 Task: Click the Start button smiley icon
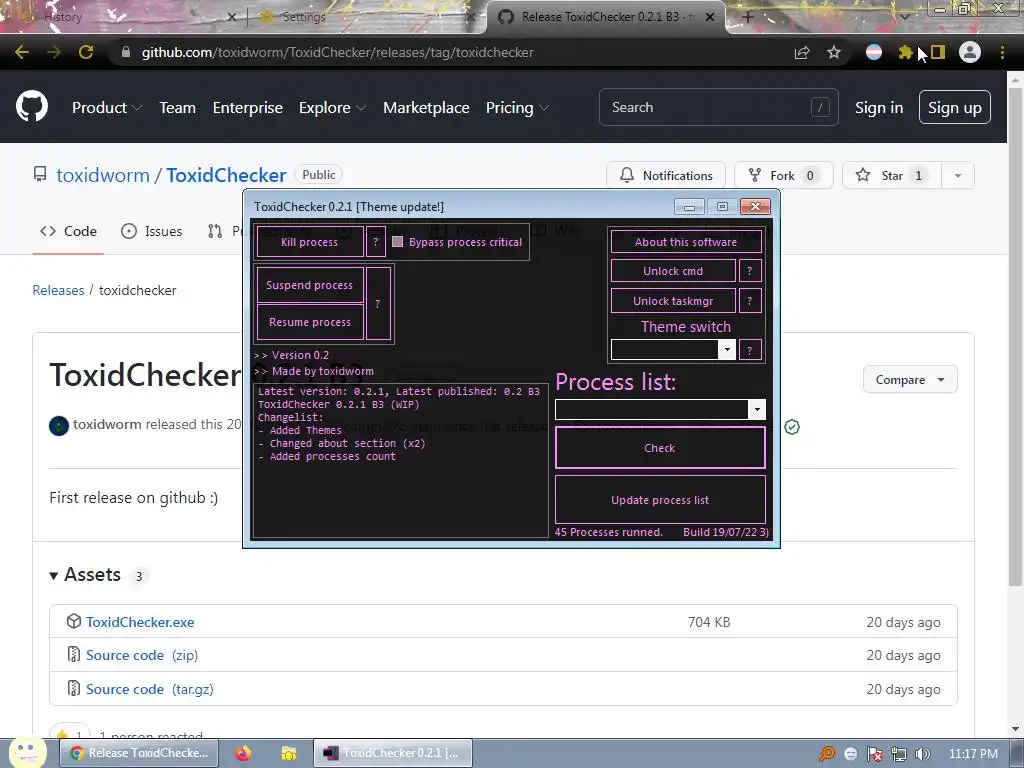click(x=27, y=752)
